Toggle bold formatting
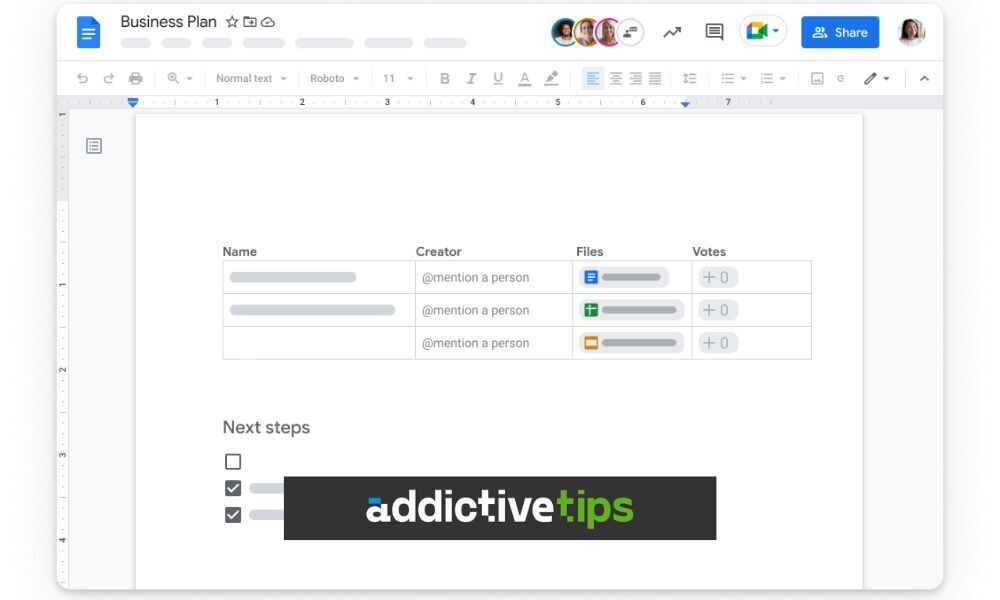This screenshot has height=600, width=1000. pos(445,78)
